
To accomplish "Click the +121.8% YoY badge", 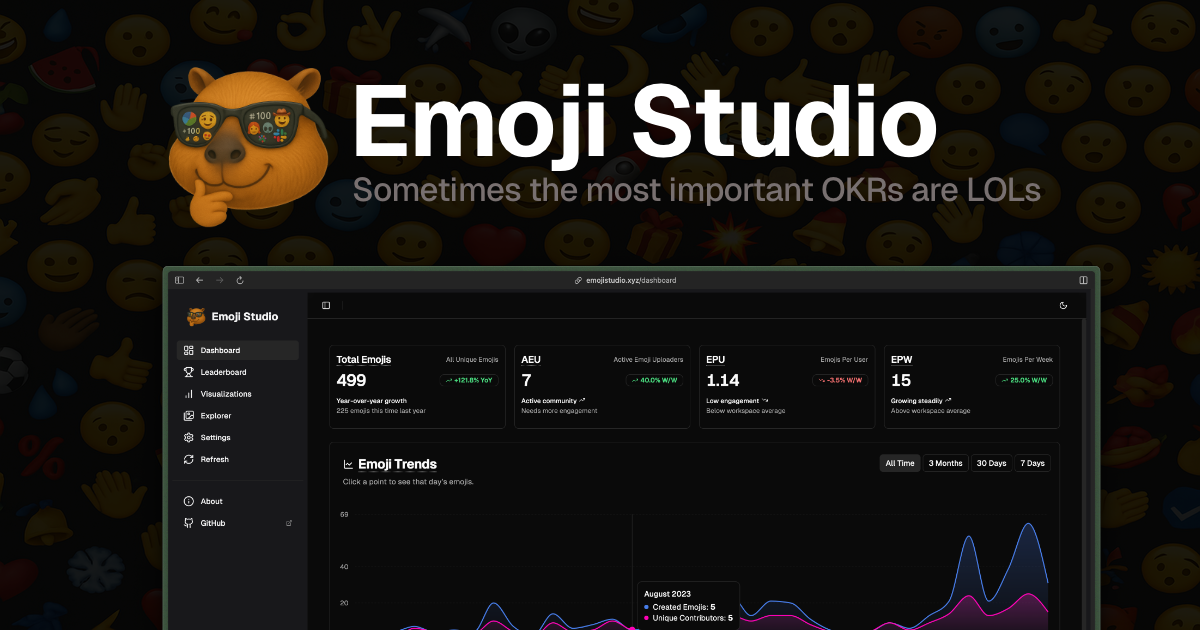I will pyautogui.click(x=469, y=380).
